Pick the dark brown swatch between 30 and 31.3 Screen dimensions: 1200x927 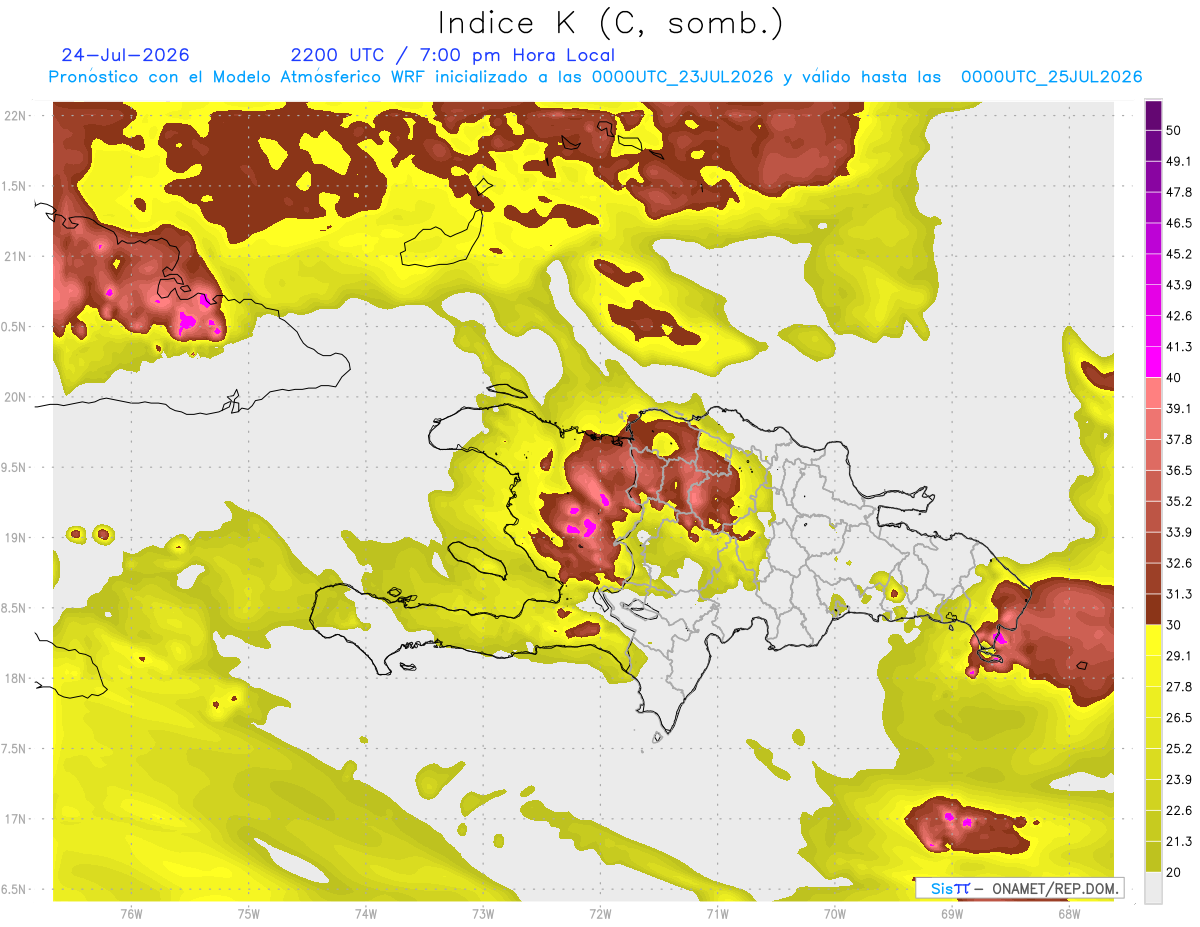(1153, 609)
